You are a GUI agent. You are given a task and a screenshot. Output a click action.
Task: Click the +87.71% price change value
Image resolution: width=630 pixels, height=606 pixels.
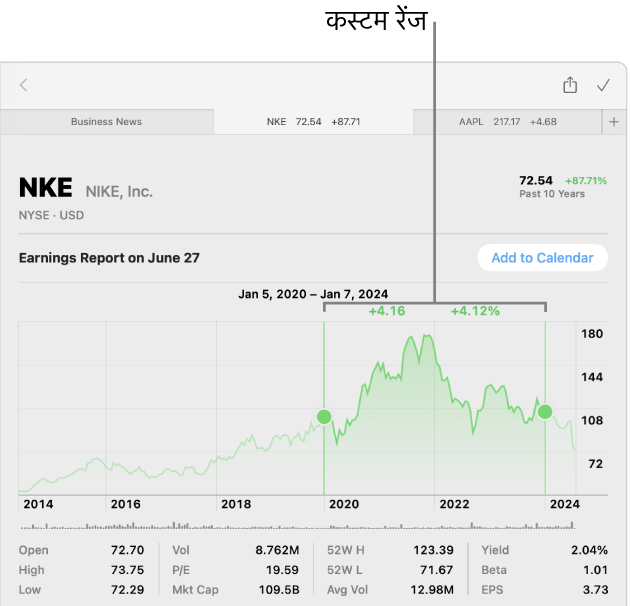[586, 181]
